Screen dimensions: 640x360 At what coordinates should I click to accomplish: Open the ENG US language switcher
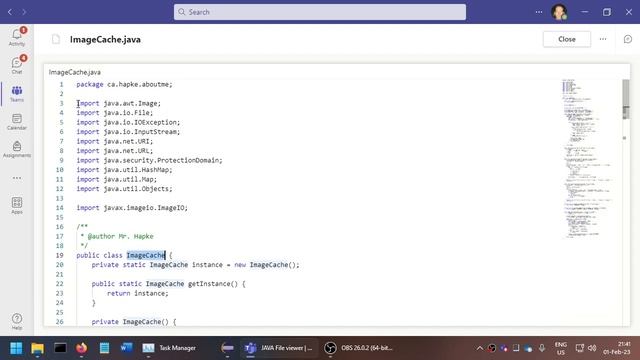coord(560,348)
